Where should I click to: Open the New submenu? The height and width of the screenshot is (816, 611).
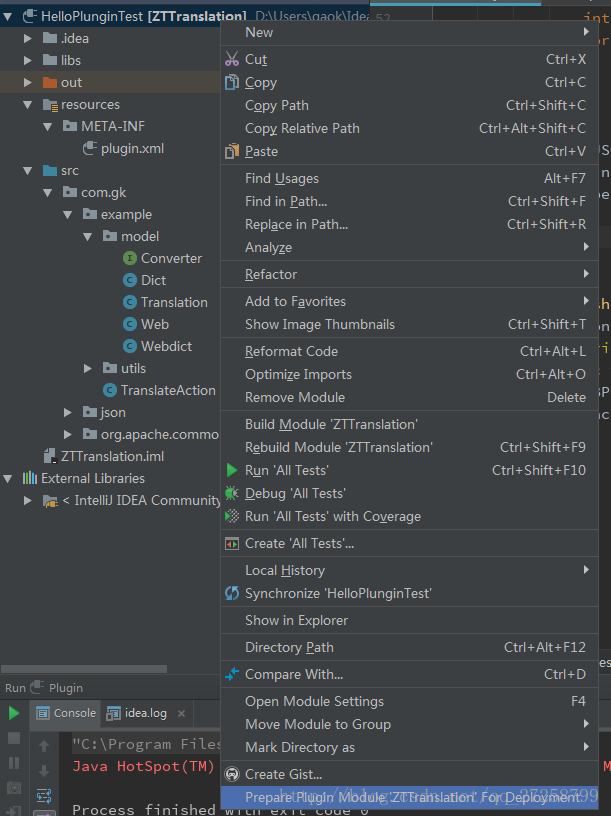click(x=410, y=32)
